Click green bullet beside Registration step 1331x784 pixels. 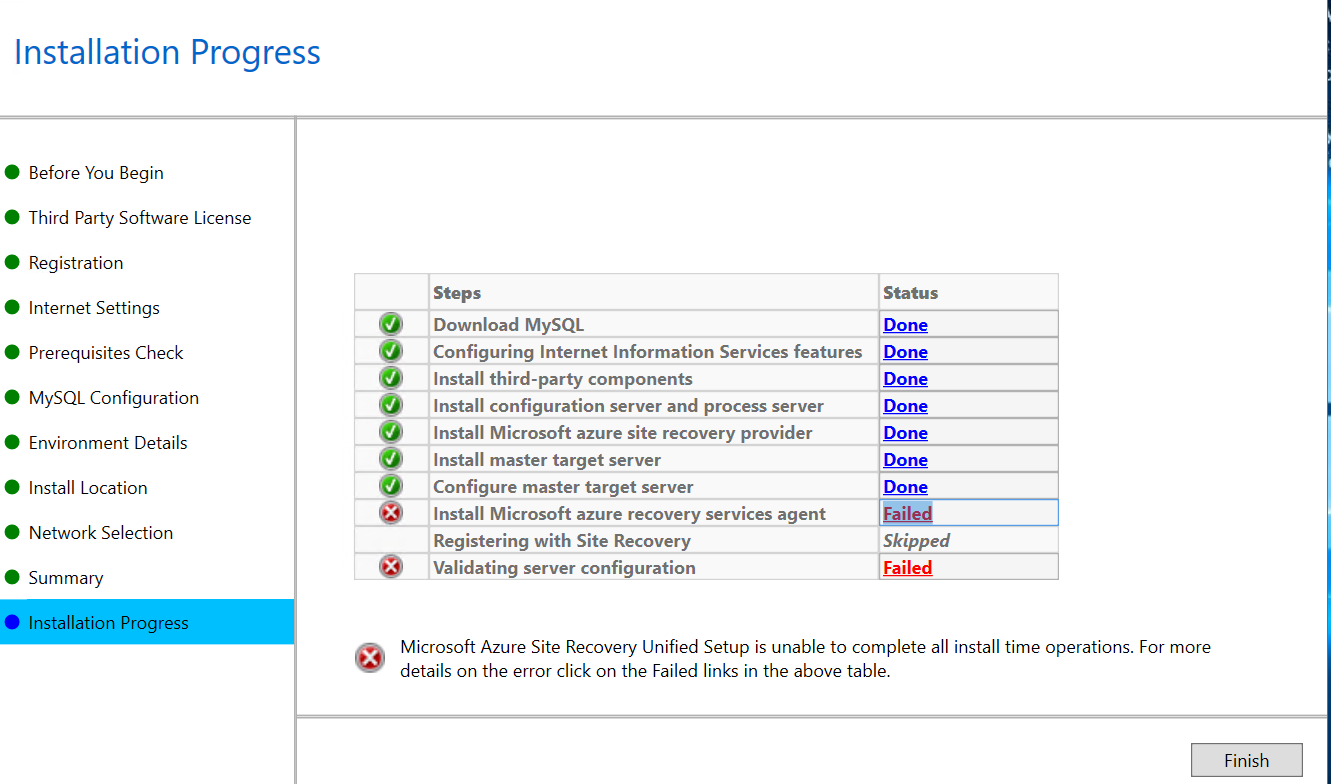[x=12, y=262]
